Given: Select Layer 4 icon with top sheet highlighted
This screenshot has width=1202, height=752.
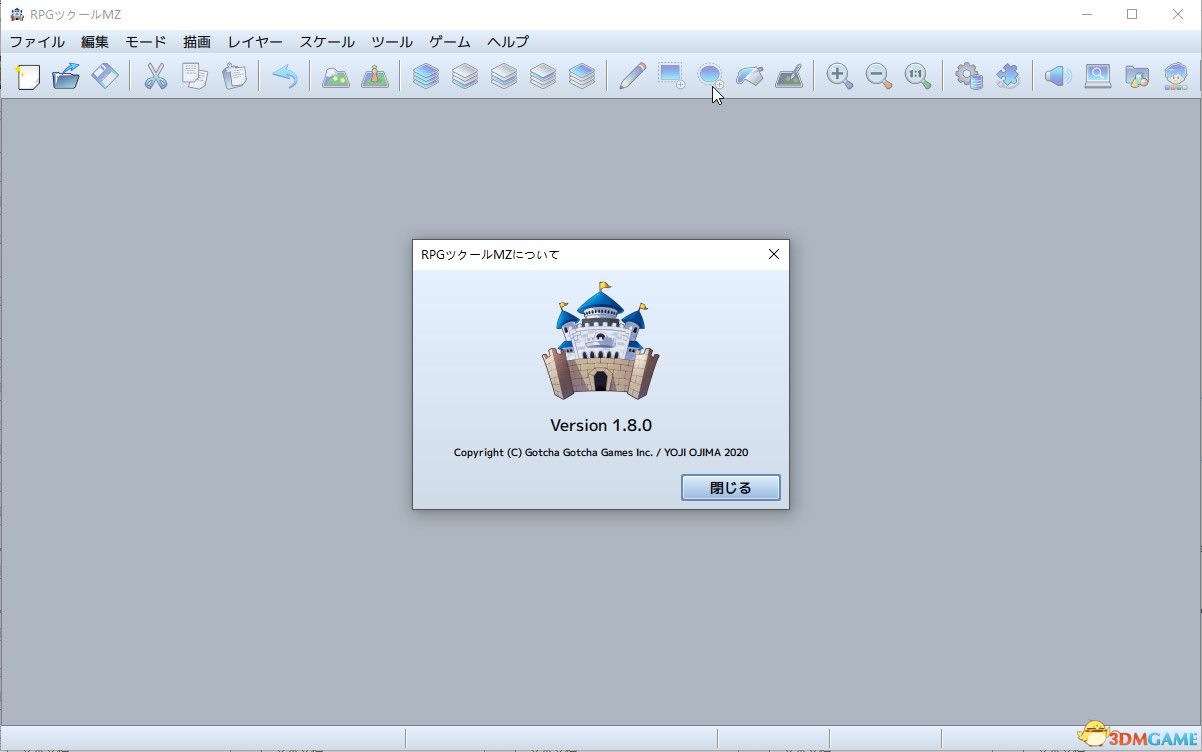Looking at the screenshot, I should click(582, 76).
